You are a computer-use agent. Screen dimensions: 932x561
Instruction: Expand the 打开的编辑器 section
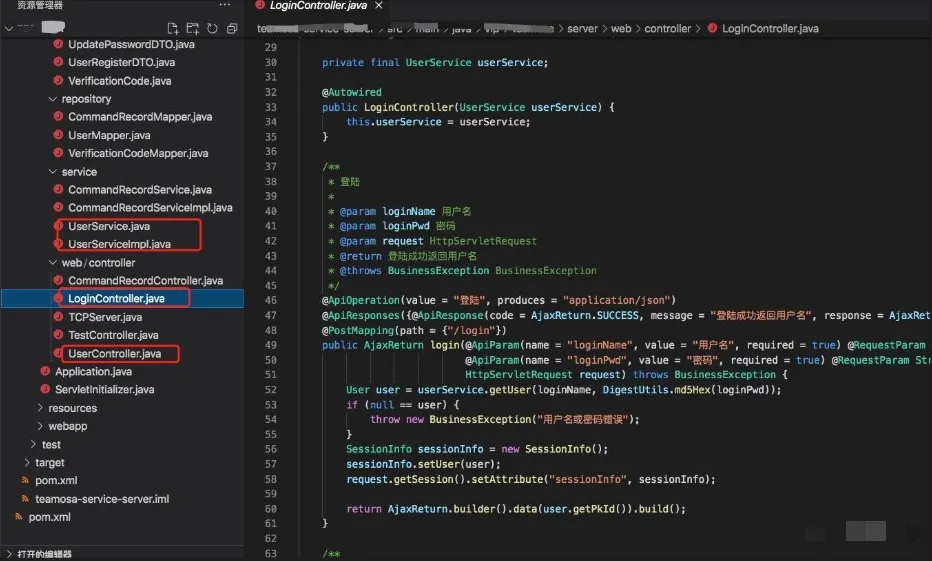(x=44, y=554)
